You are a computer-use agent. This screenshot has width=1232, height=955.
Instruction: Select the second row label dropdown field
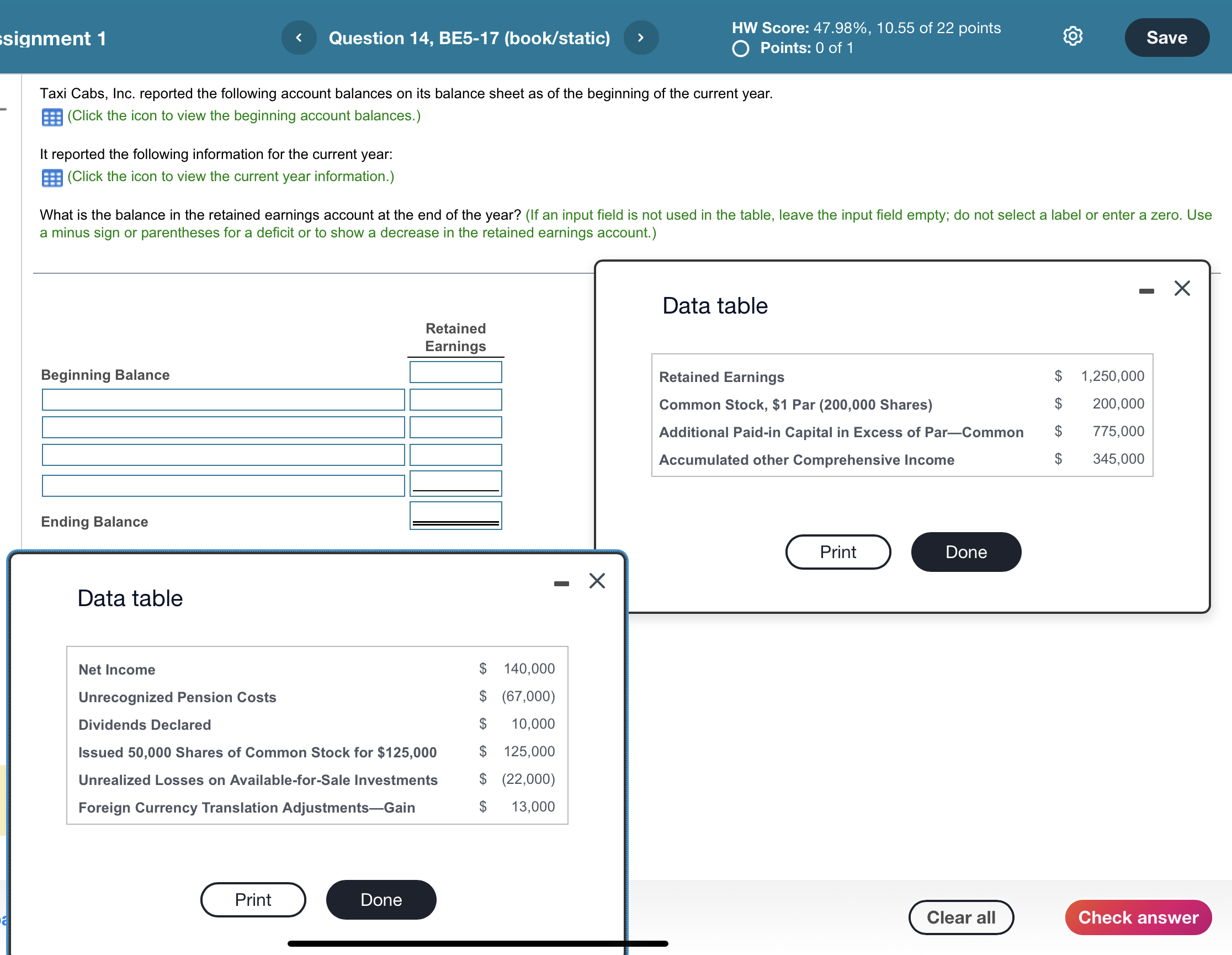[223, 428]
